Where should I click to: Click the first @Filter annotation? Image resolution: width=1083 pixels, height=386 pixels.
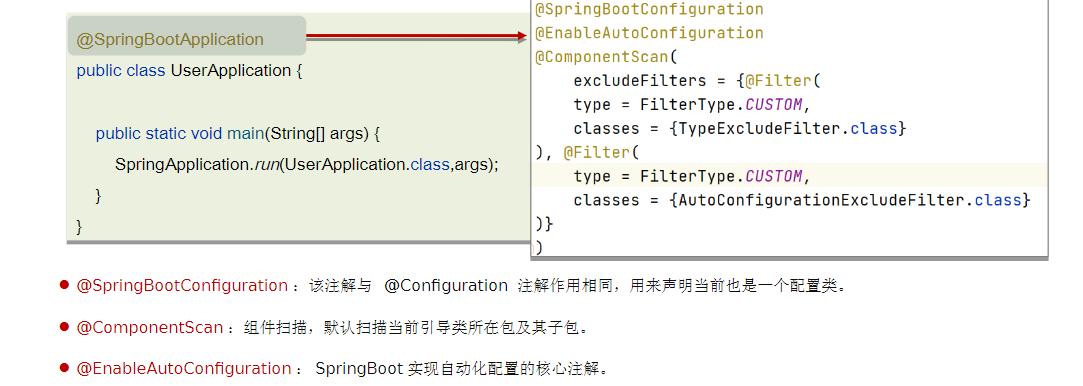tap(777, 81)
